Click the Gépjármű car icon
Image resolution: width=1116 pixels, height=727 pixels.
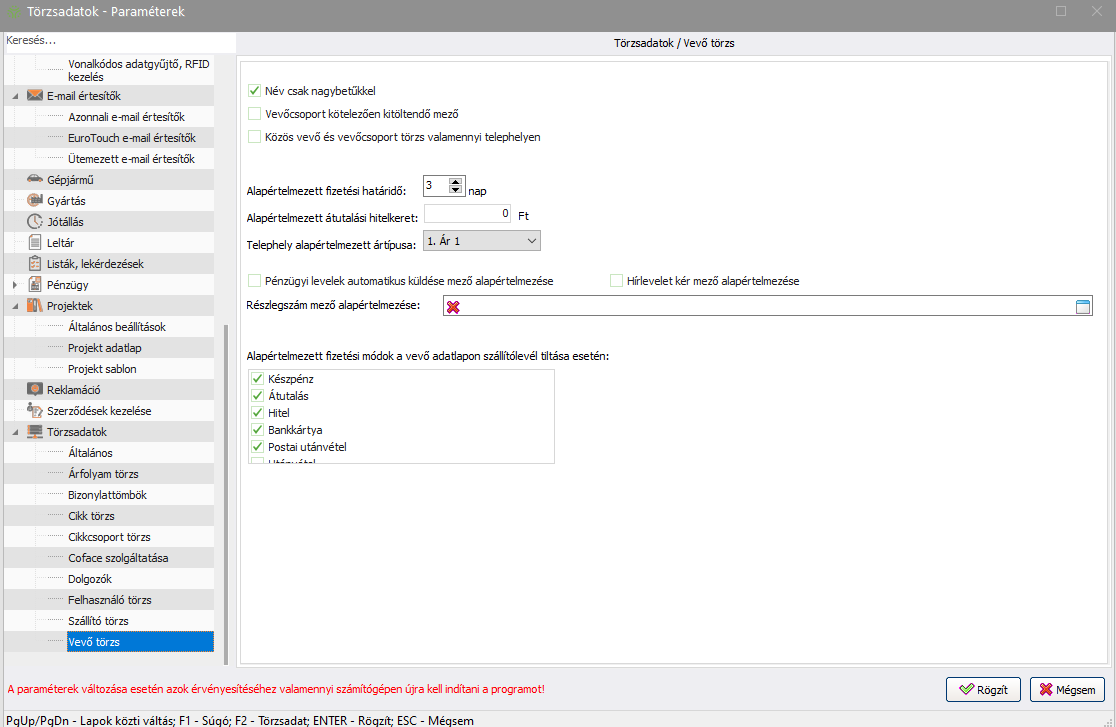click(x=34, y=180)
